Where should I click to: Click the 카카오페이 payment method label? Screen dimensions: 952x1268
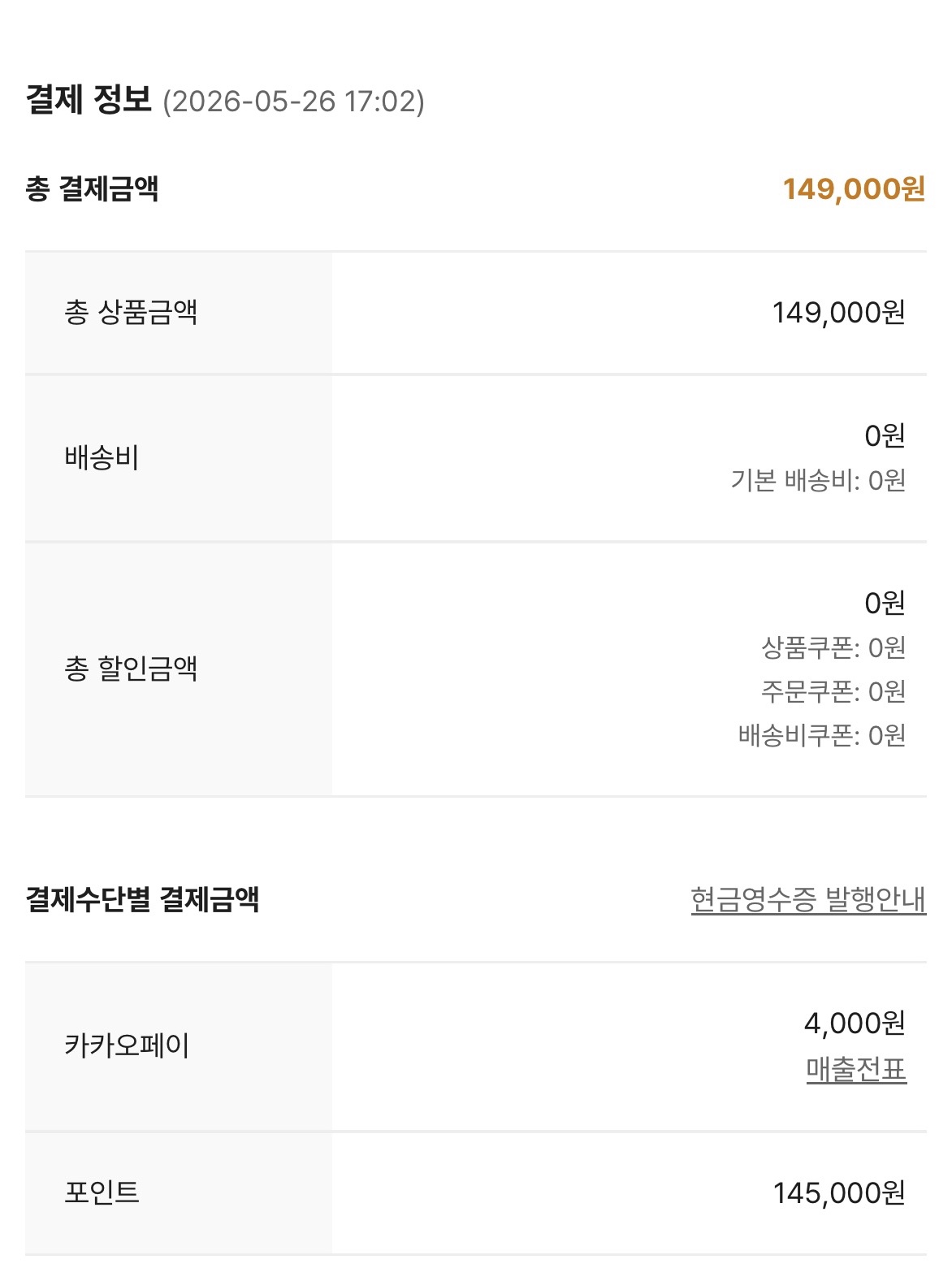point(127,1045)
